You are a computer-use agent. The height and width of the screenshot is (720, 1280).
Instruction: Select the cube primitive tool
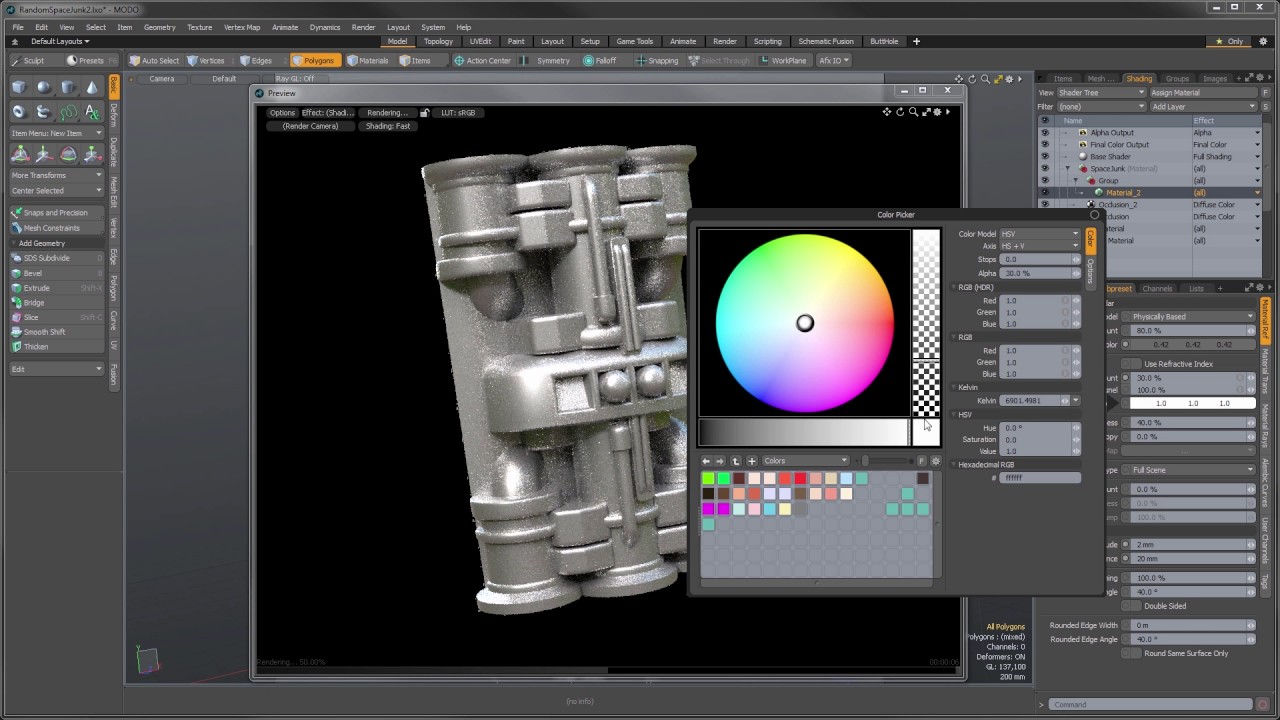pos(19,88)
